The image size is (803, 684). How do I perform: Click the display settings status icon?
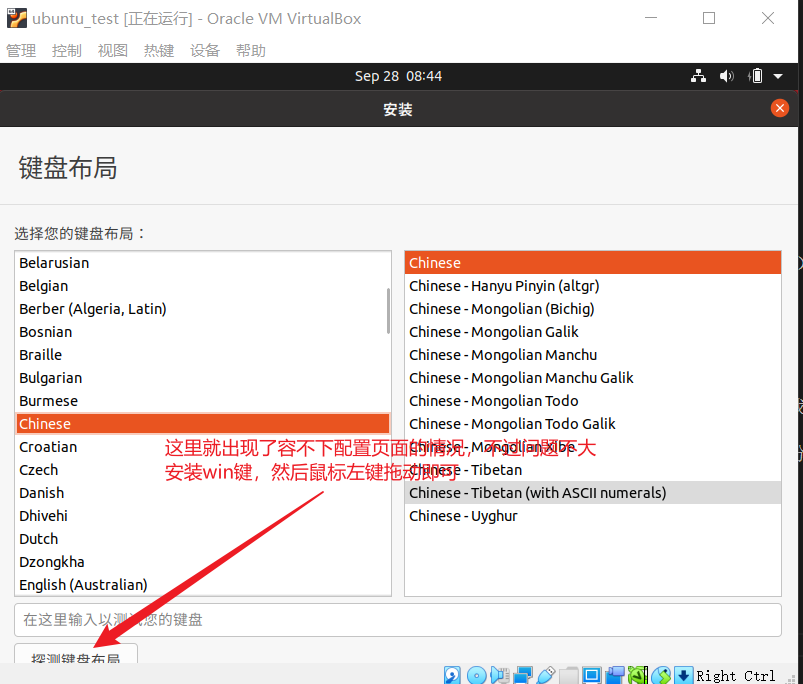click(x=591, y=675)
